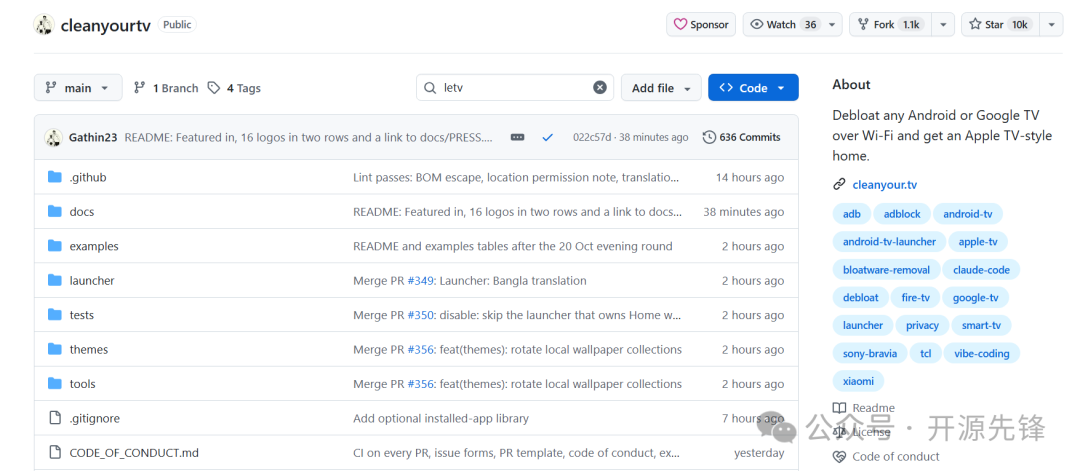Open the Star lists dropdown arrow
The image size is (1080, 471).
(1051, 25)
